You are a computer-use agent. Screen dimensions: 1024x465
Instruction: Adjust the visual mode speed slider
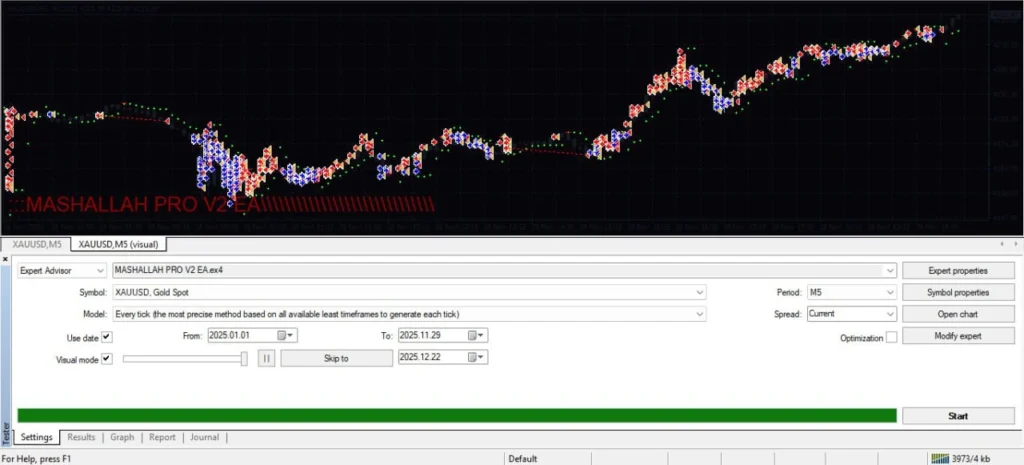[244, 358]
